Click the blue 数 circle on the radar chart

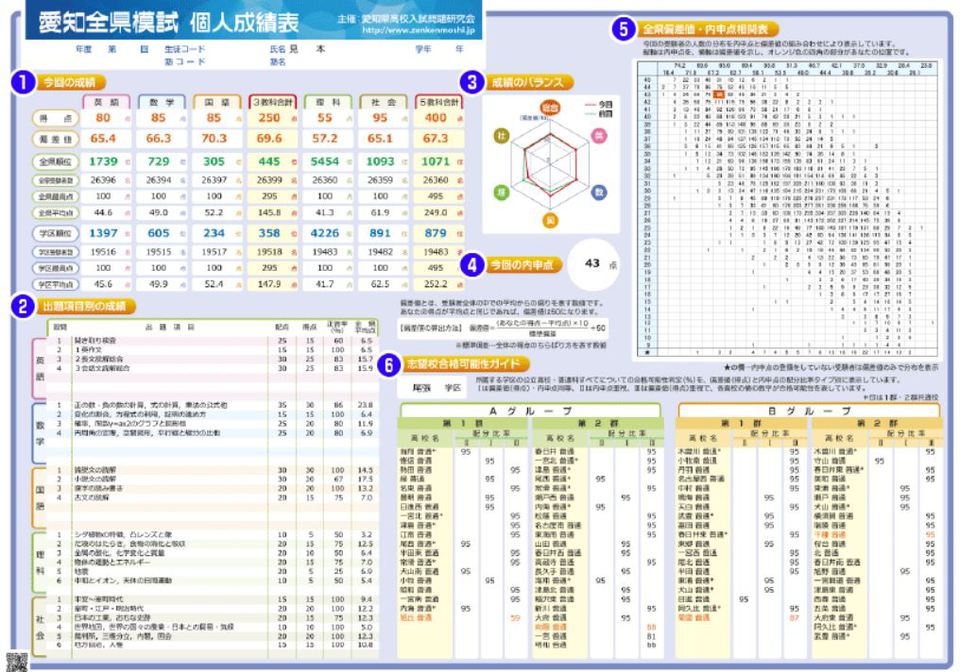click(599, 192)
